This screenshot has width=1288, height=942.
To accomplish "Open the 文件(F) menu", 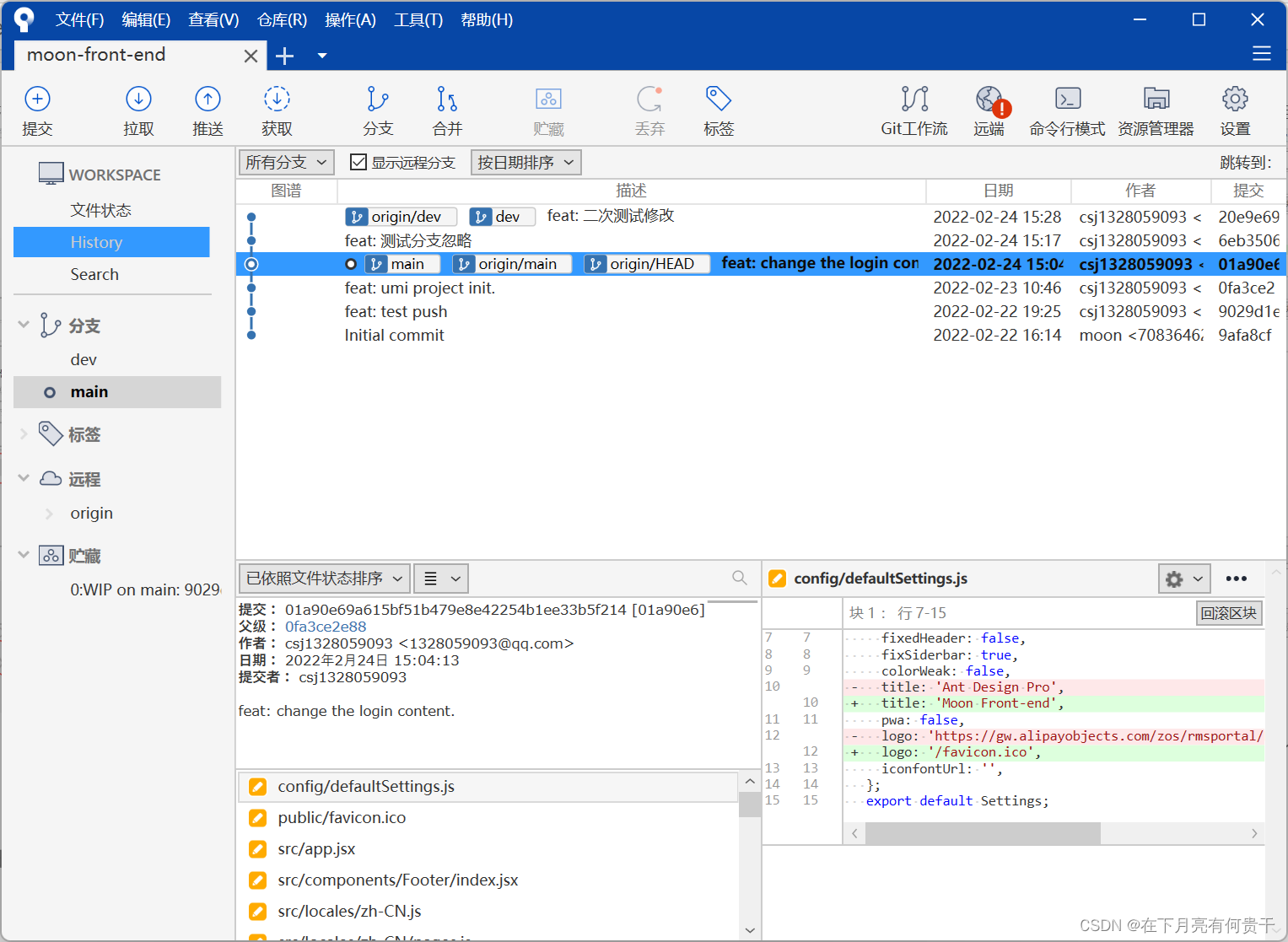I will (80, 19).
